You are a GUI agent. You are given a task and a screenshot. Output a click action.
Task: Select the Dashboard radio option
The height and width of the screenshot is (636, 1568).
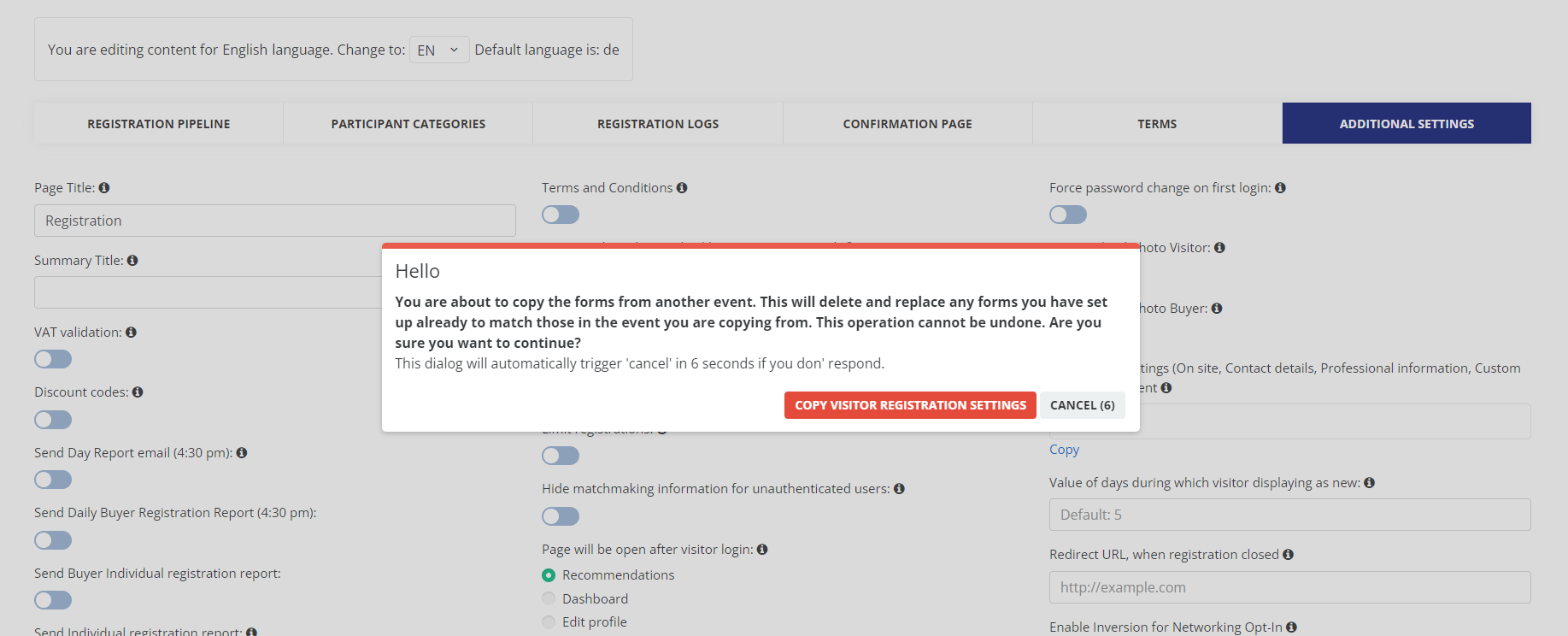[549, 599]
